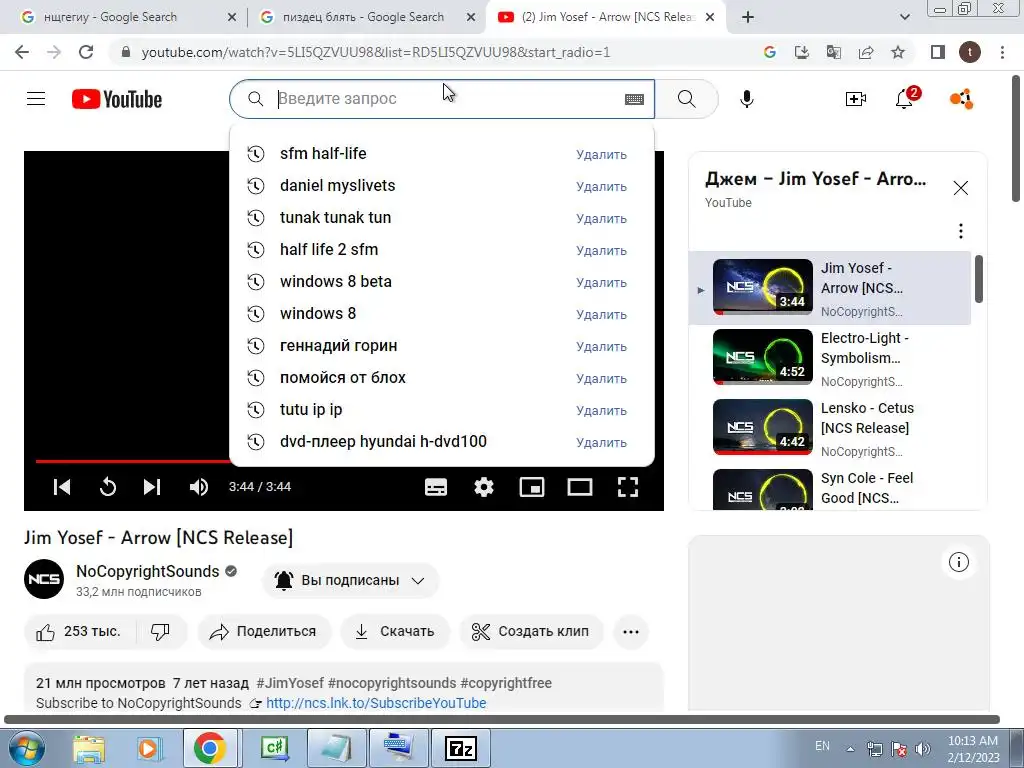Mute the video using speaker icon

[199, 487]
